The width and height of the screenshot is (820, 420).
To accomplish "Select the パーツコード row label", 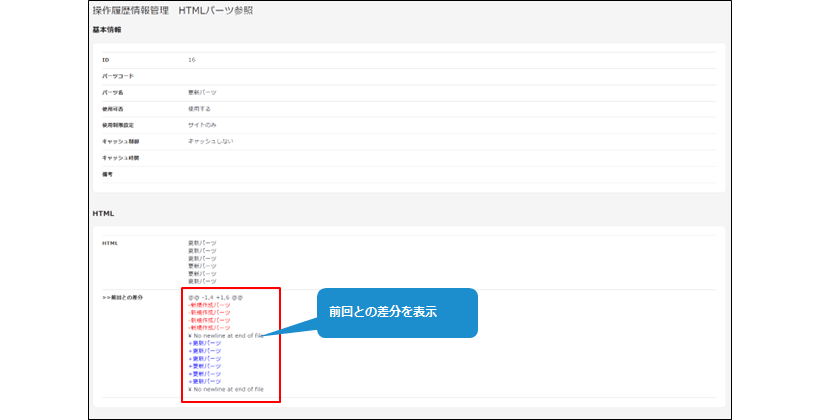I will (118, 76).
